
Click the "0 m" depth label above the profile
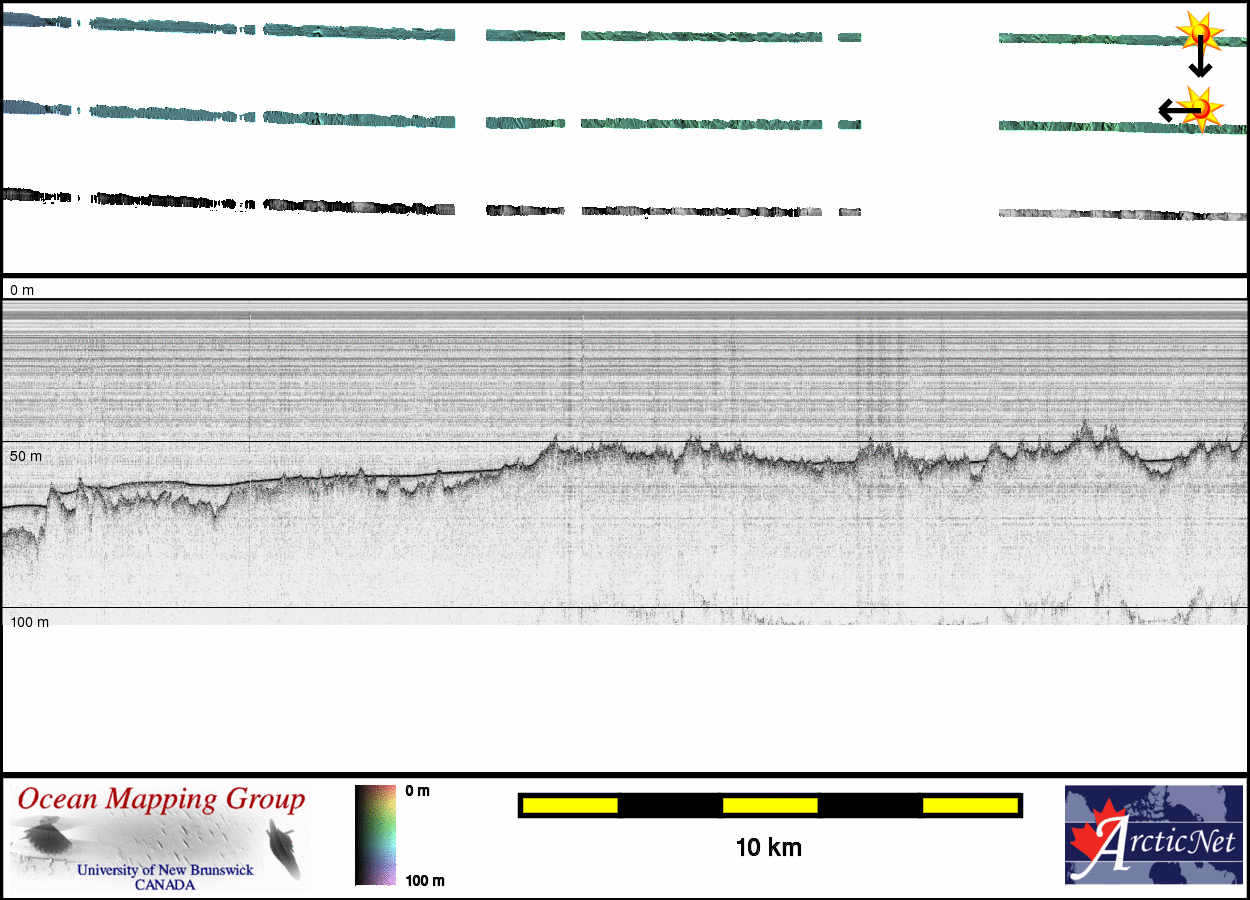pos(22,290)
